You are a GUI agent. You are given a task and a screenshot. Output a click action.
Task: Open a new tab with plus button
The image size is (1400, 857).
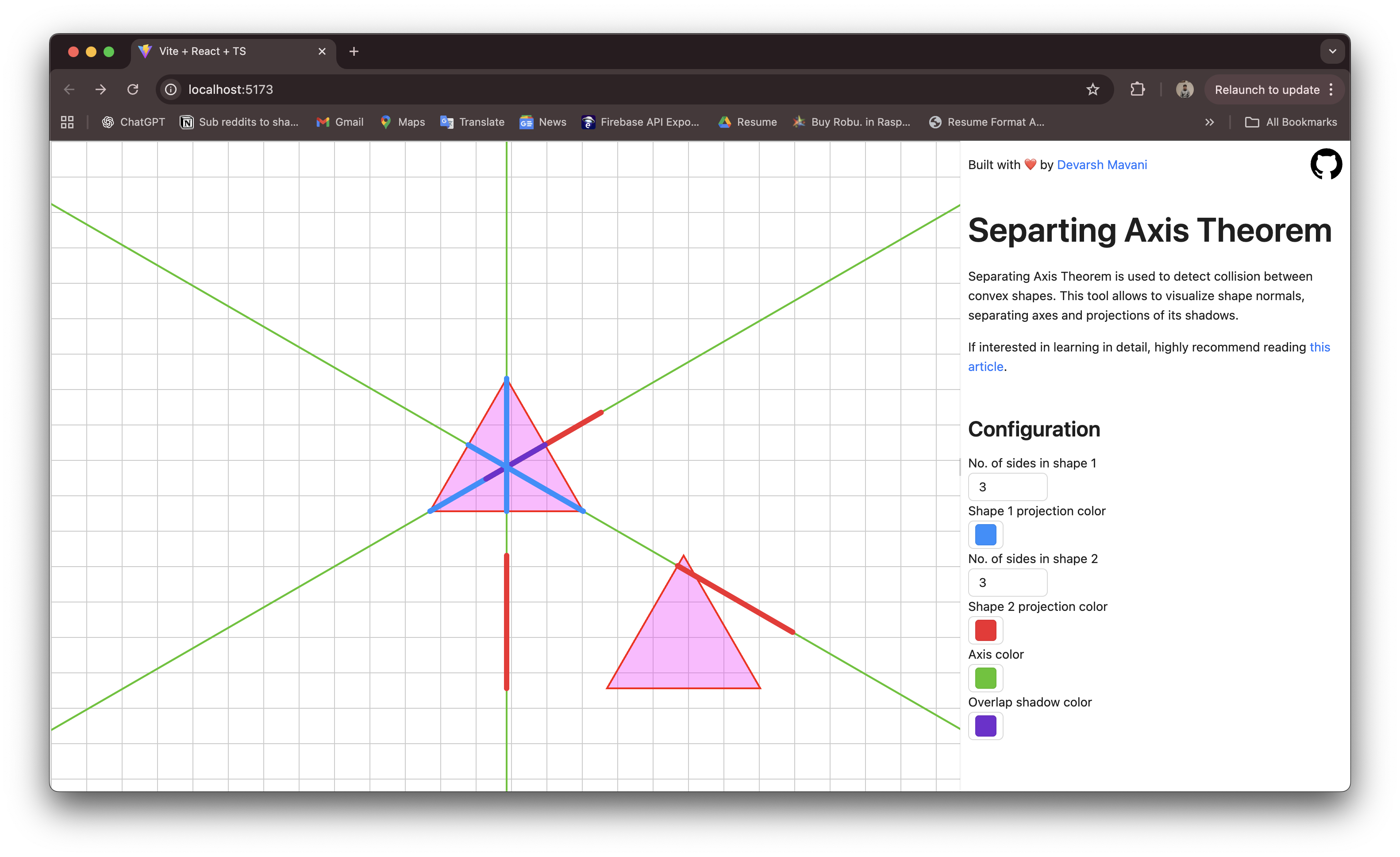tap(354, 51)
